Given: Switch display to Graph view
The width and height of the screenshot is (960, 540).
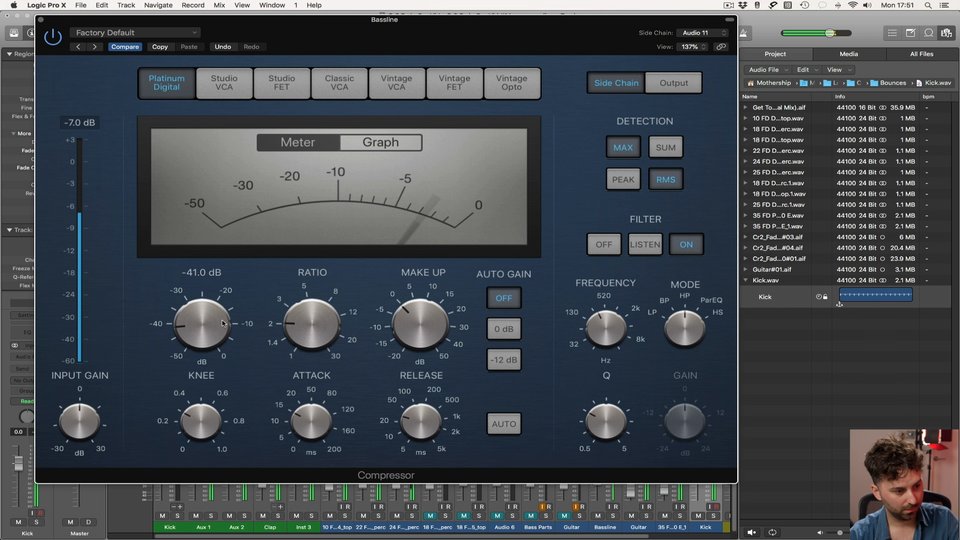Looking at the screenshot, I should [380, 142].
